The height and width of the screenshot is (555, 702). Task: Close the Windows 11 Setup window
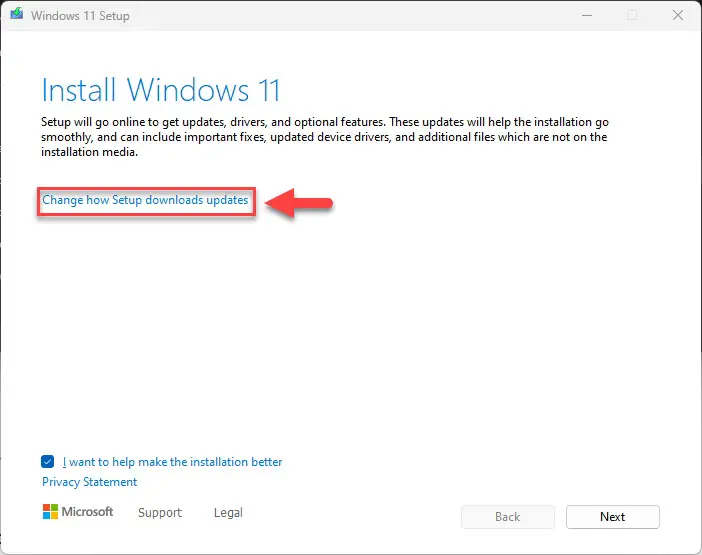point(678,15)
